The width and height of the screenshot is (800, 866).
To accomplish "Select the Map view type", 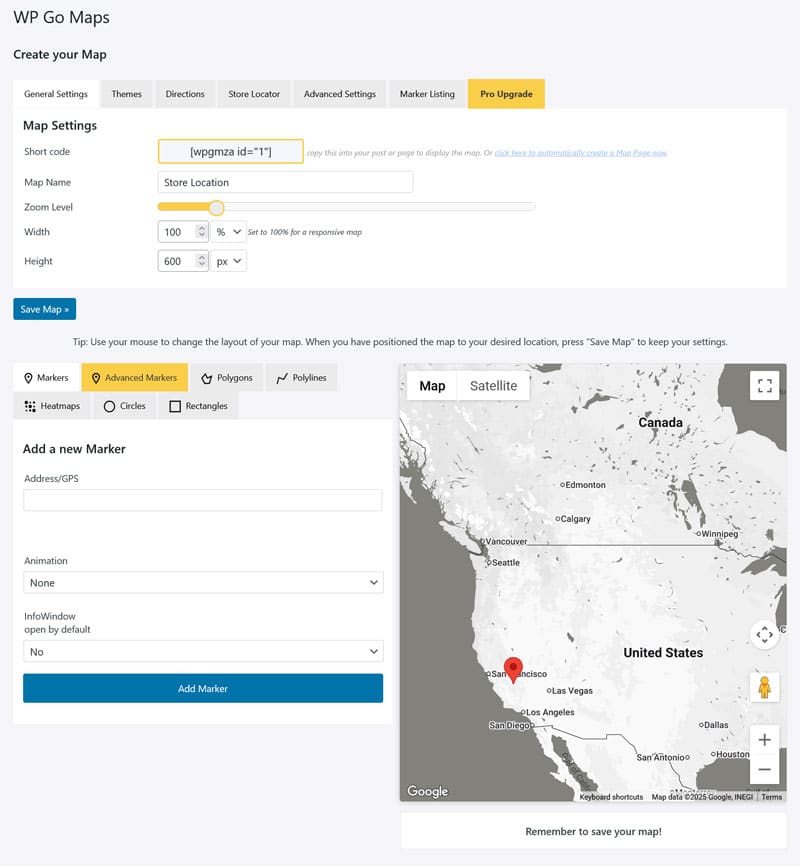I will click(432, 386).
